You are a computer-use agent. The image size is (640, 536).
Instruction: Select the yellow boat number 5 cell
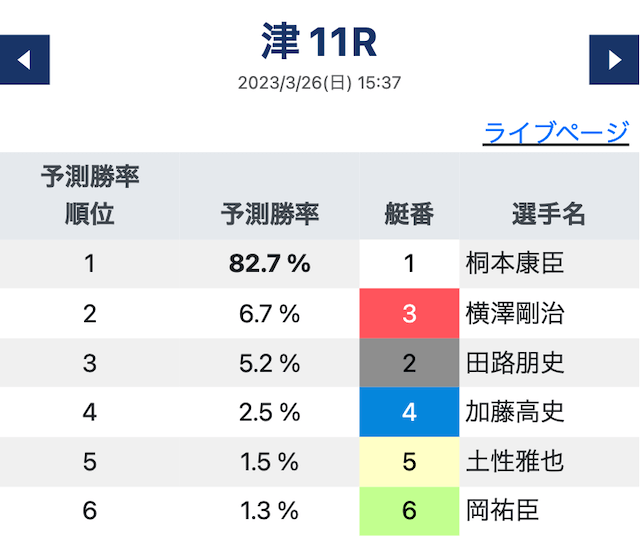(x=409, y=462)
